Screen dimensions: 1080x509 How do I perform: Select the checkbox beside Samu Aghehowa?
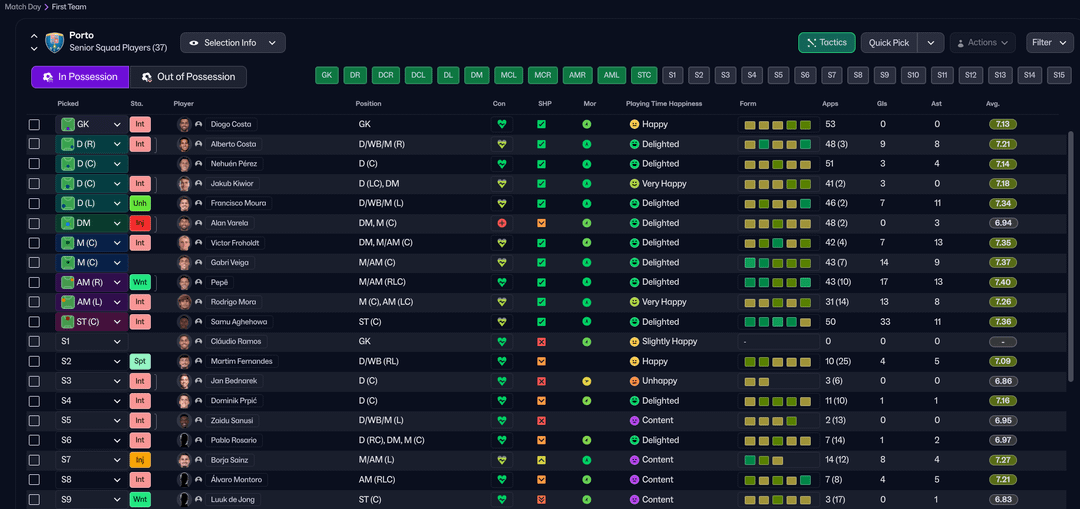34,322
